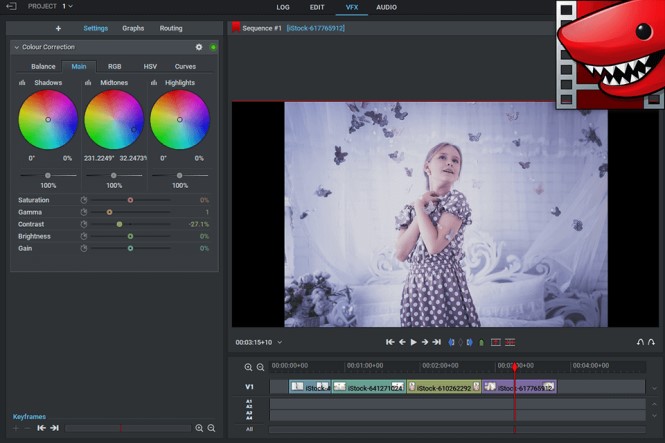Image resolution: width=665 pixels, height=443 pixels.
Task: Click the Saturation slider handle
Action: [x=130, y=200]
